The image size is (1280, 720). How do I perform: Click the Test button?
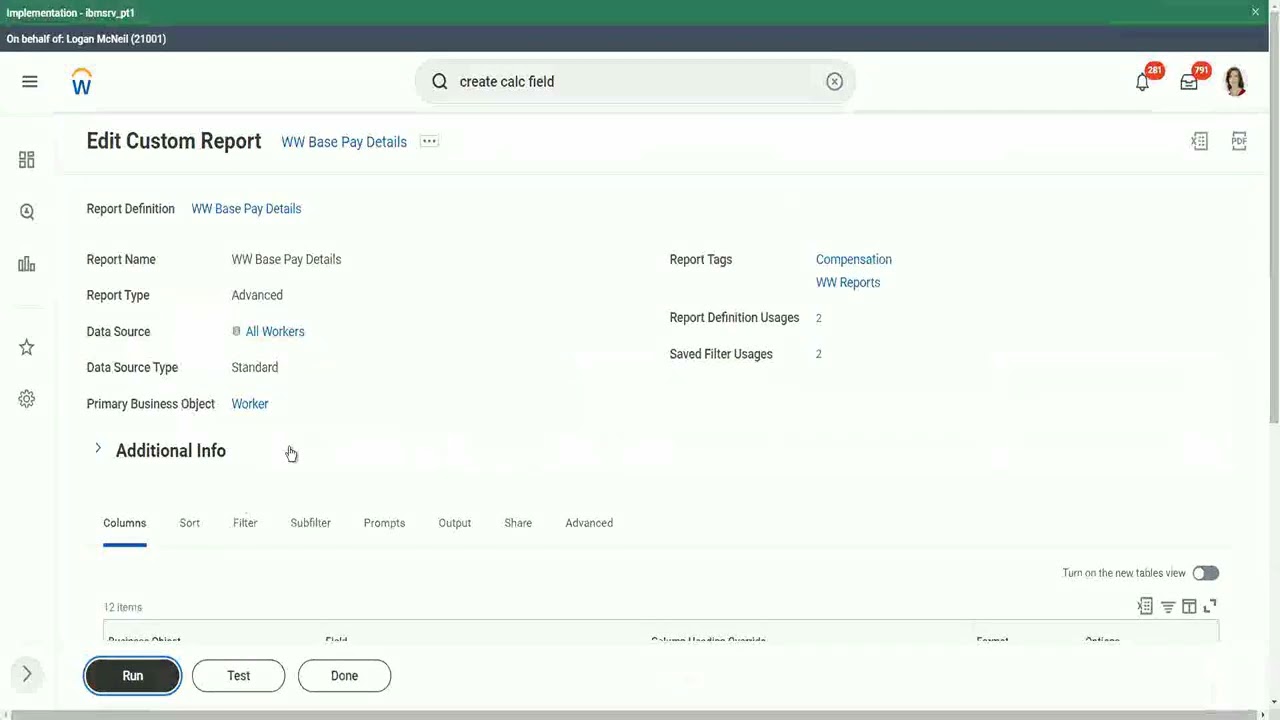click(238, 676)
